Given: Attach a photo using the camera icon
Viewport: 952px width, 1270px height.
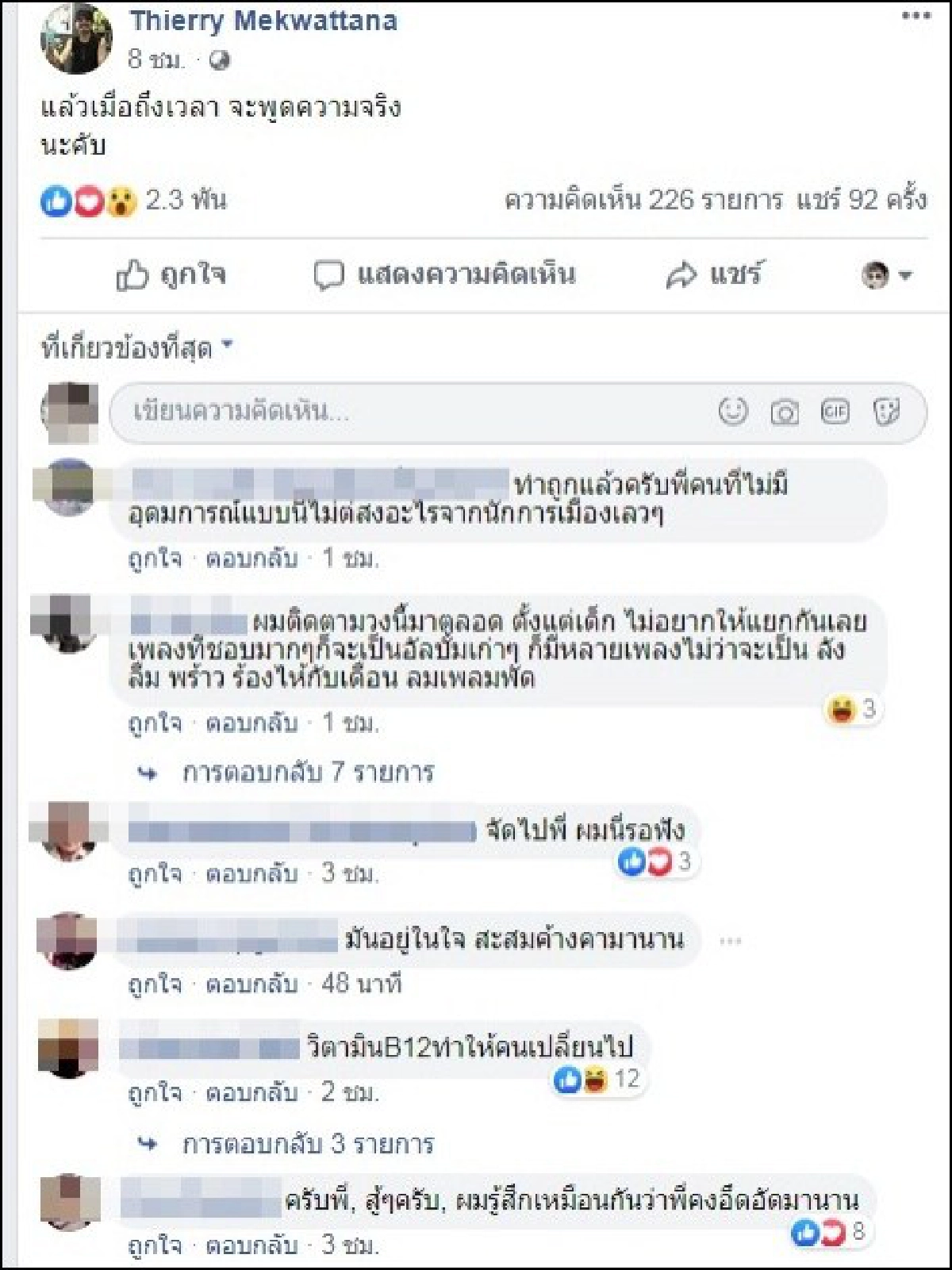Looking at the screenshot, I should [784, 412].
